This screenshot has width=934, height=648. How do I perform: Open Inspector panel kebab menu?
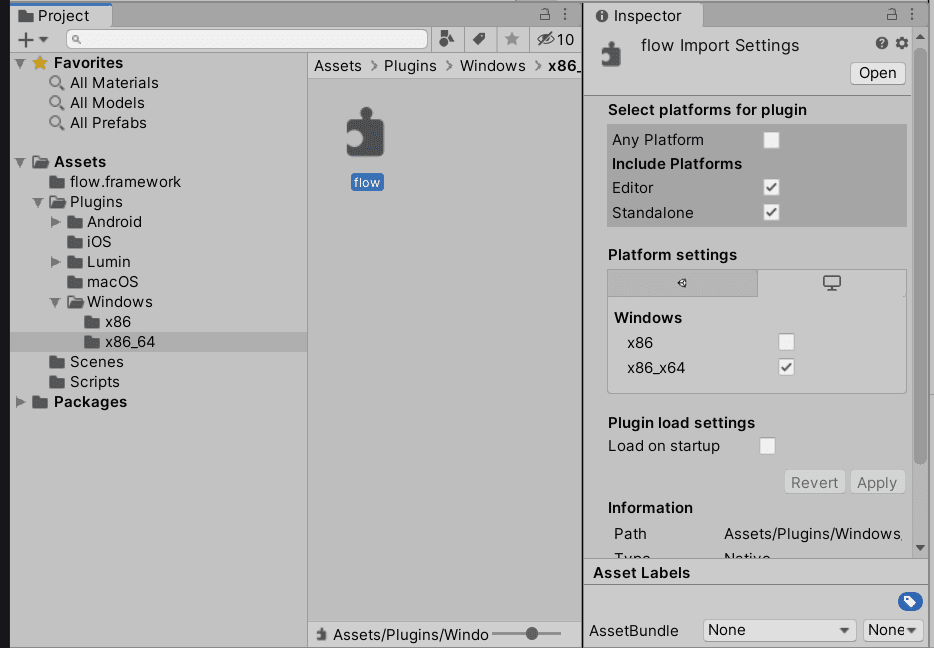click(912, 14)
